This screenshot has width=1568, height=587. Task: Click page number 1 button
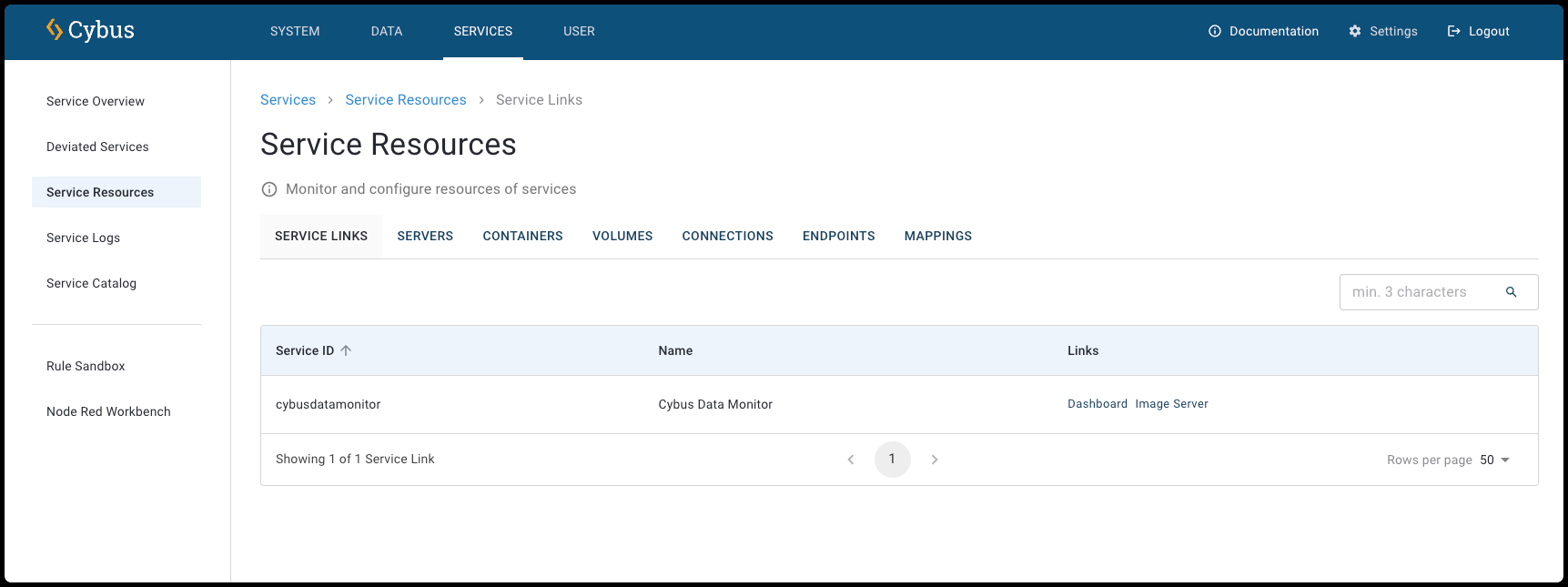[892, 460]
